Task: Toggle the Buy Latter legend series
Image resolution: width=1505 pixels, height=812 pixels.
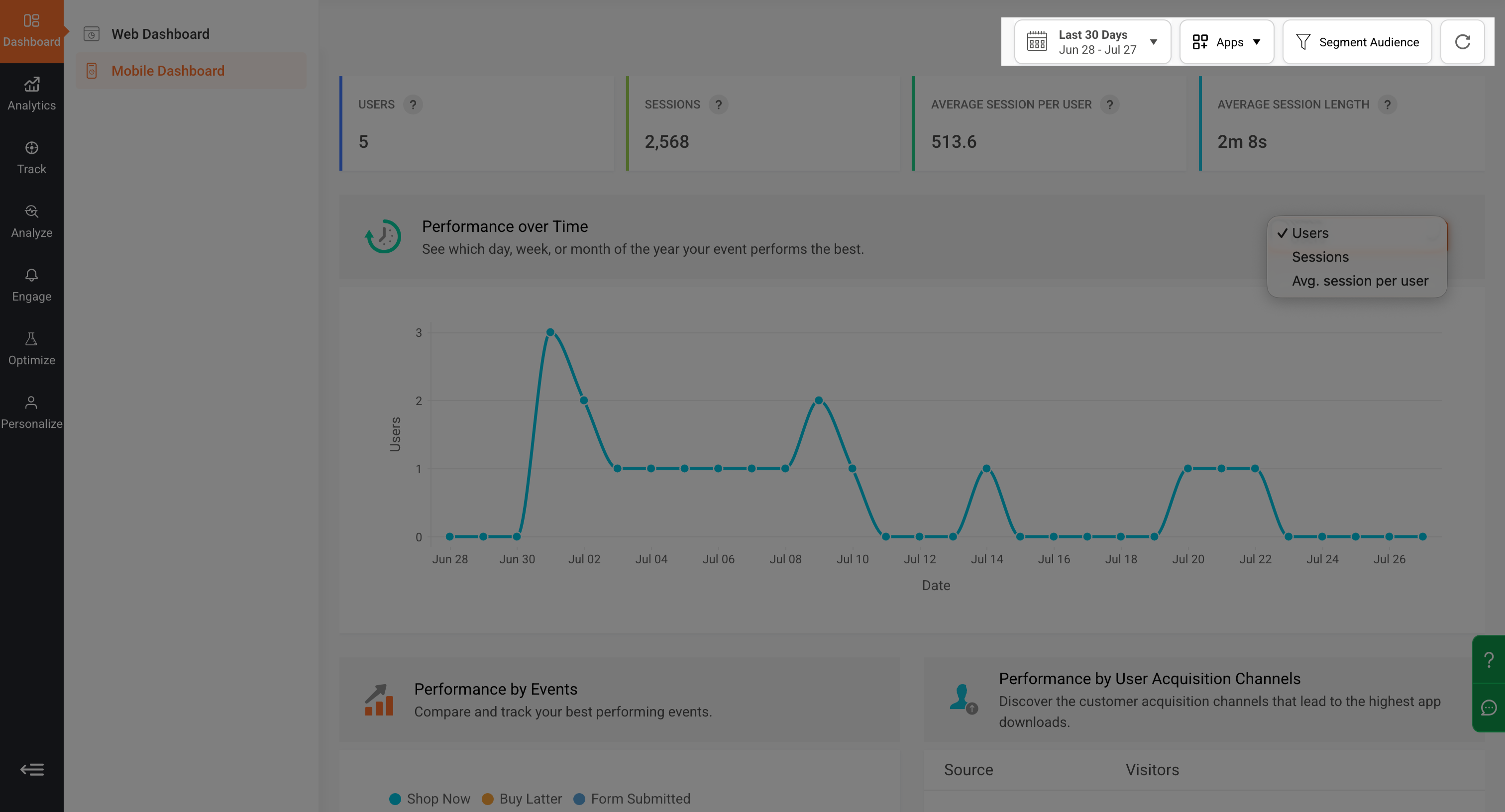Action: click(522, 799)
